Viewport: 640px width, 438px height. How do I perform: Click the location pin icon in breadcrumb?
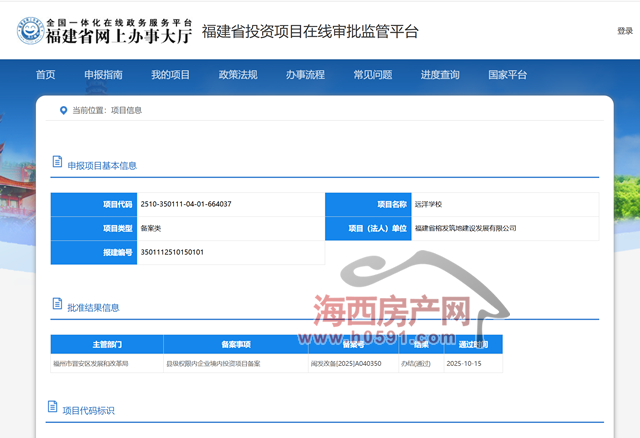62,111
